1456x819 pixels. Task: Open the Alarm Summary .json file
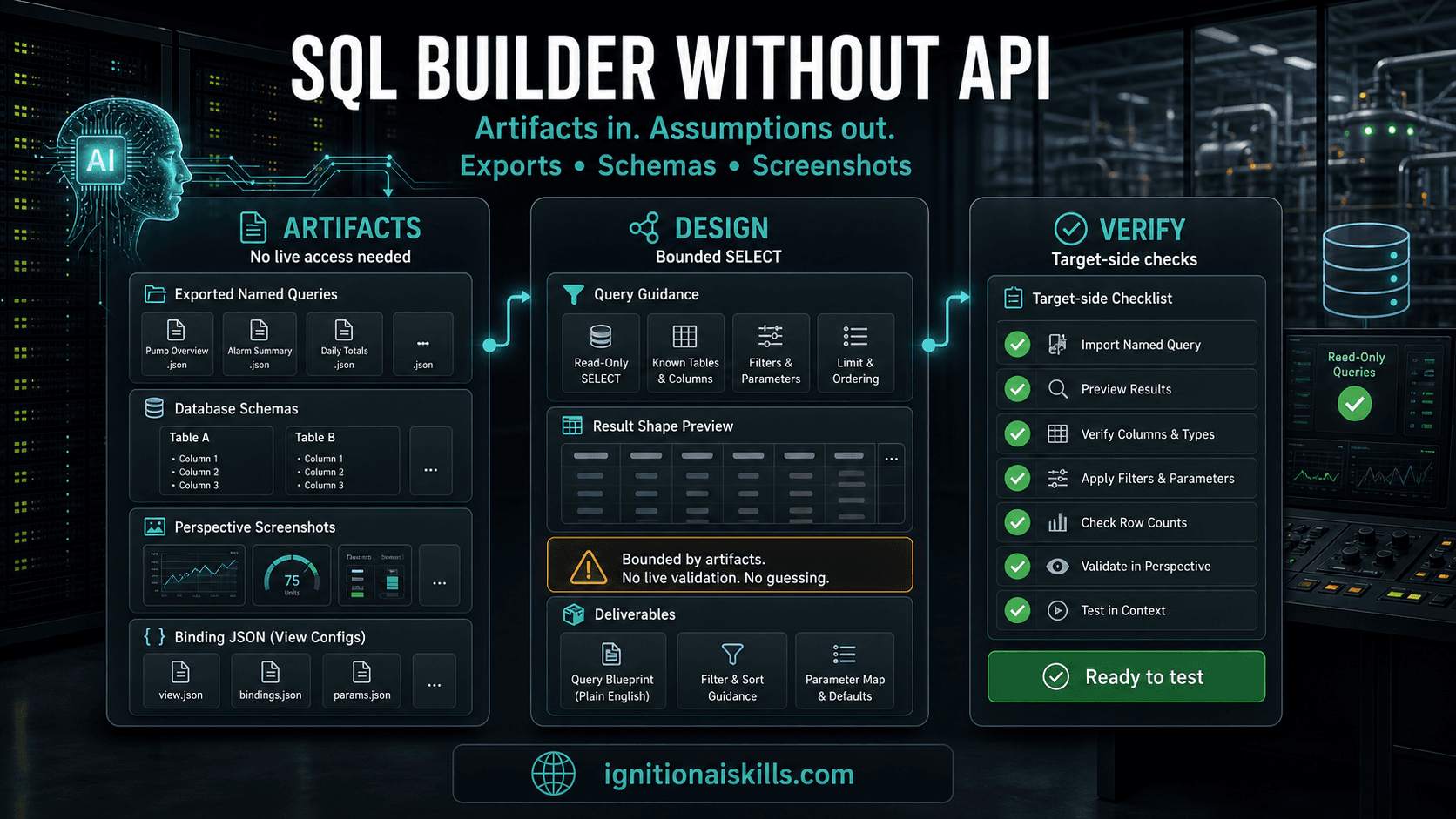[260, 345]
